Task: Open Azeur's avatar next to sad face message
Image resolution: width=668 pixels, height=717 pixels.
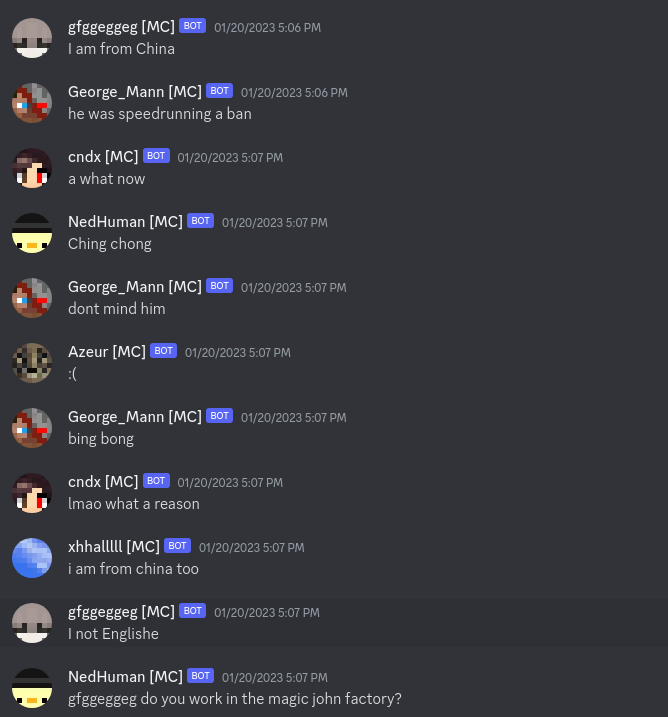Action: click(x=32, y=363)
